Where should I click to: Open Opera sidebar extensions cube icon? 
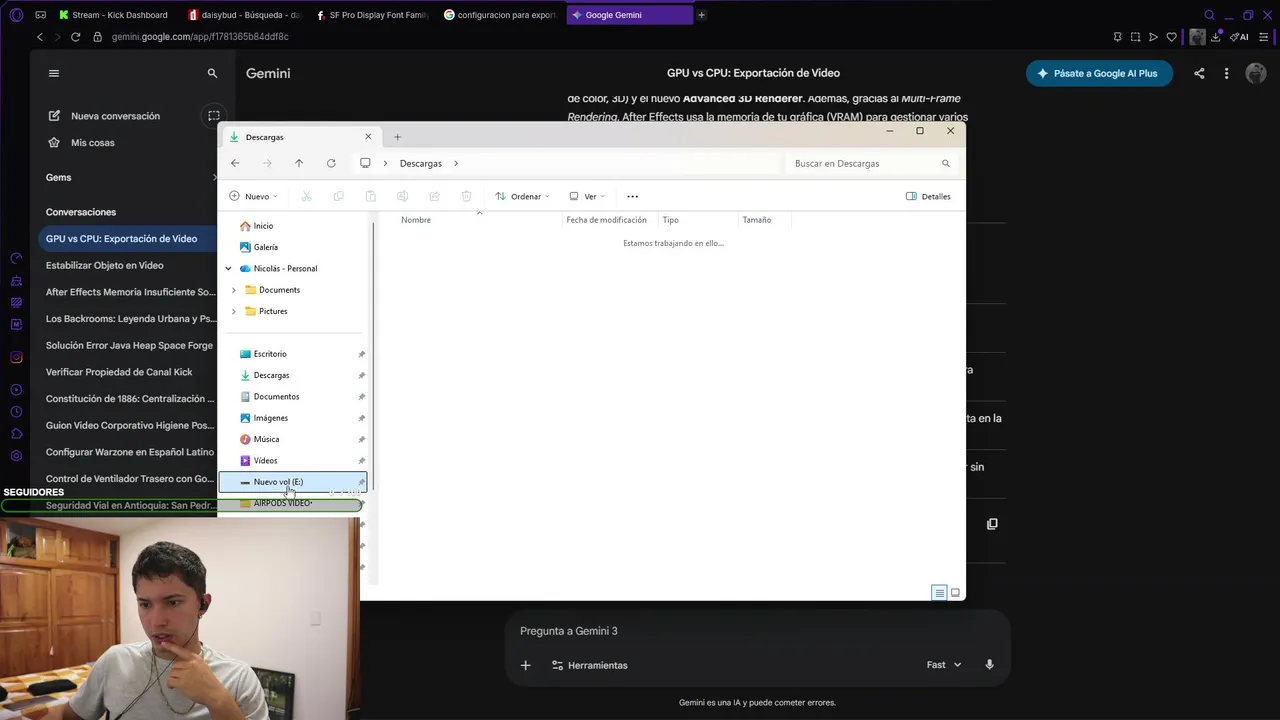[x=16, y=434]
